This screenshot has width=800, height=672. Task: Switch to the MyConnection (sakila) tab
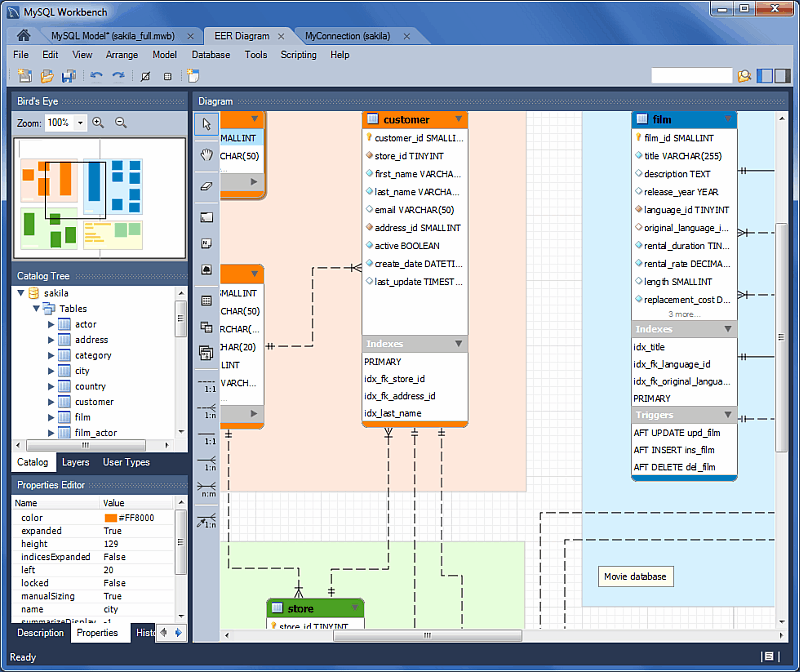pos(345,35)
